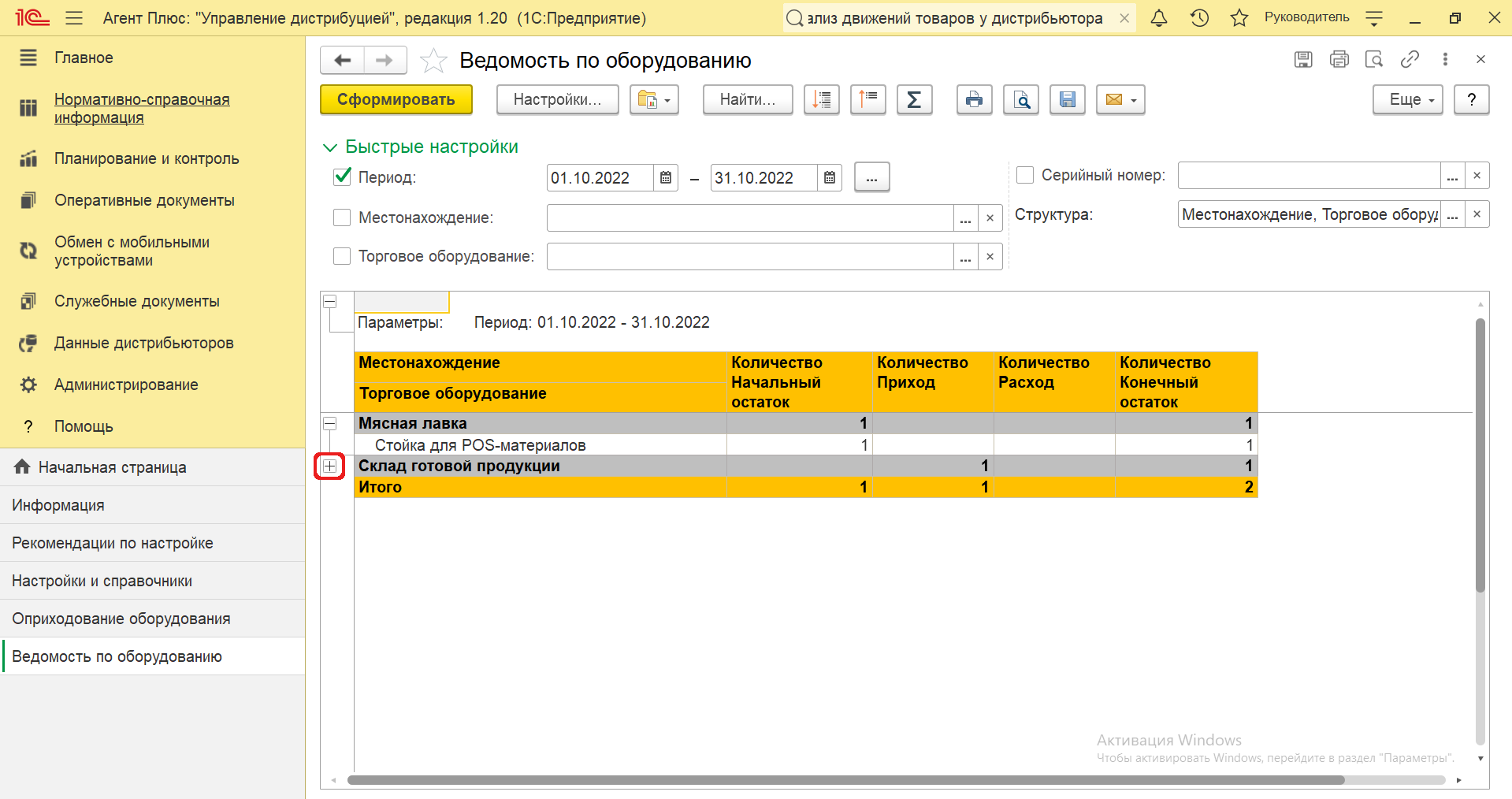Enable the Местонахождение checkbox
The height and width of the screenshot is (799, 1512).
(x=342, y=217)
